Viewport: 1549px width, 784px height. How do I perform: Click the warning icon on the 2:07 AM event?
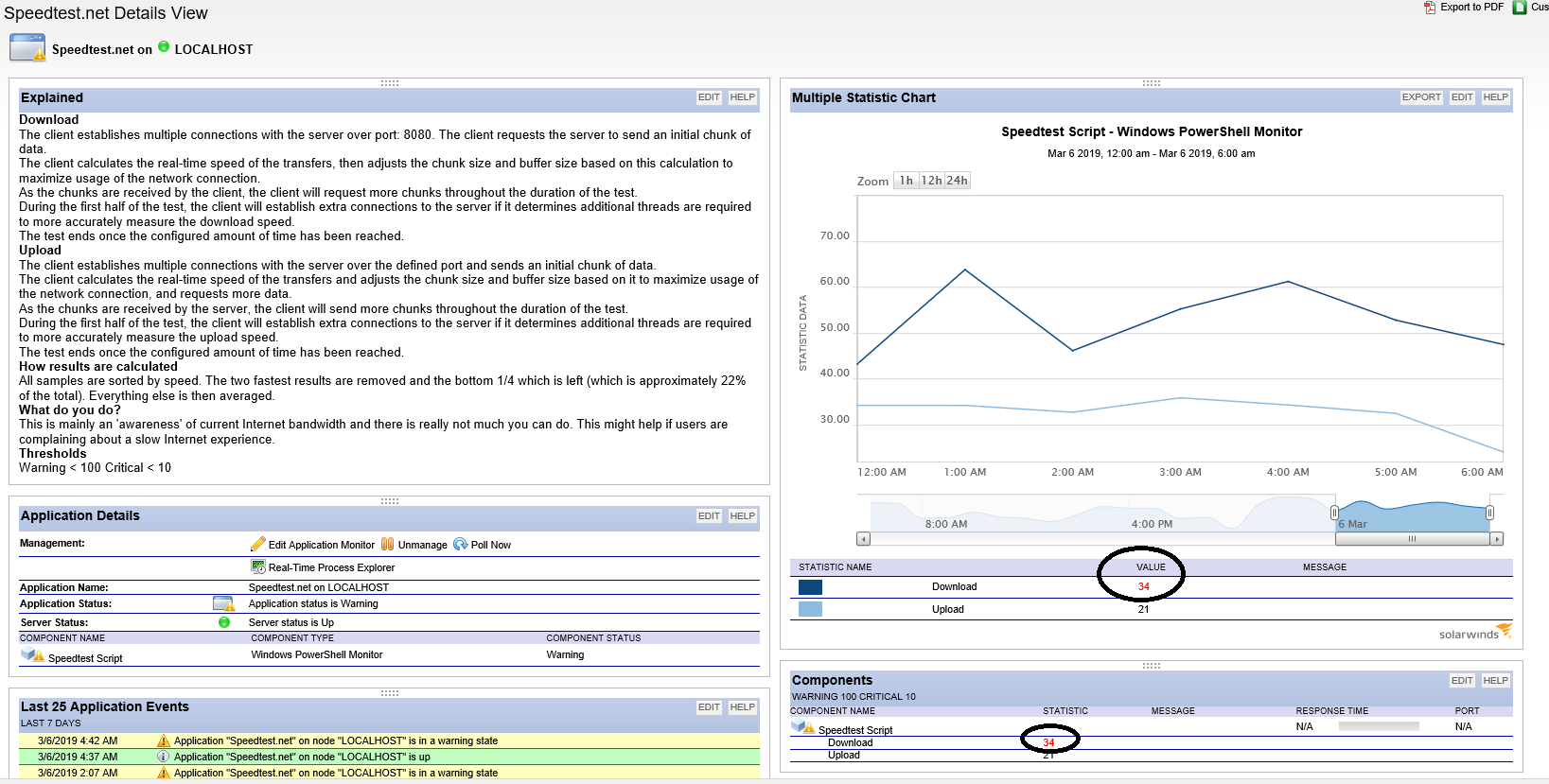click(164, 773)
